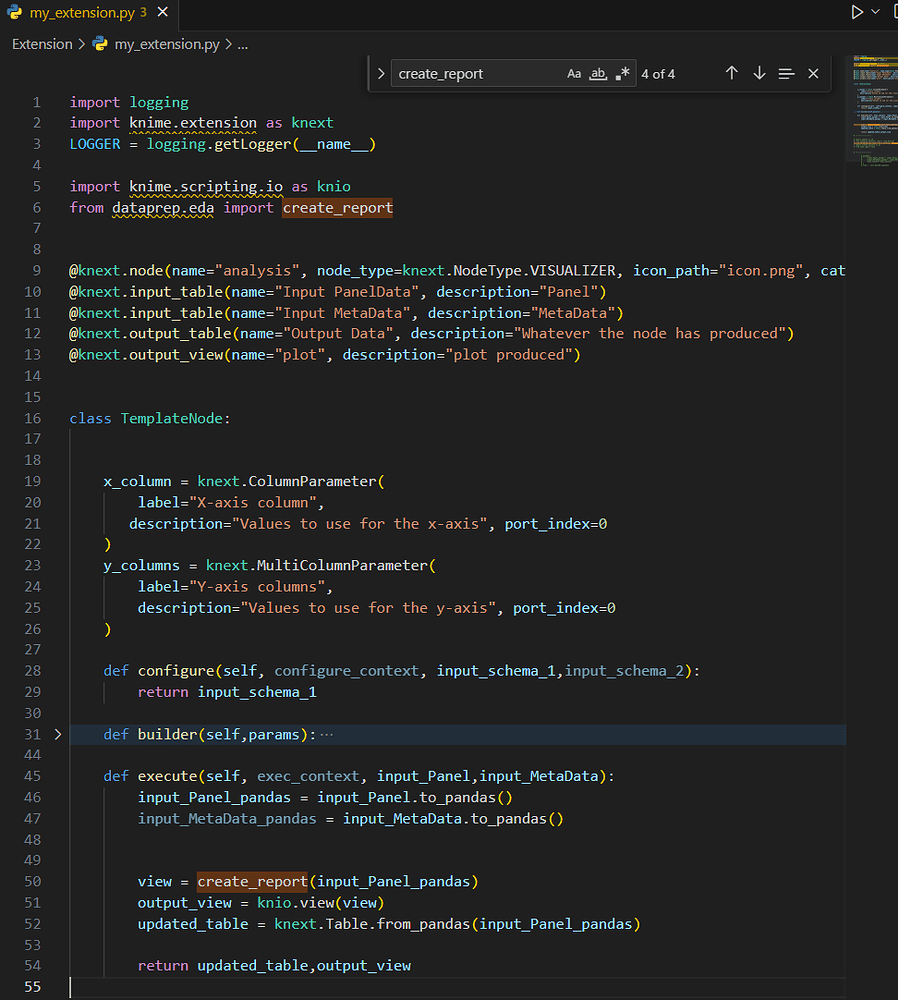
Task: Go to previous search match arrow
Action: pyautogui.click(x=731, y=73)
